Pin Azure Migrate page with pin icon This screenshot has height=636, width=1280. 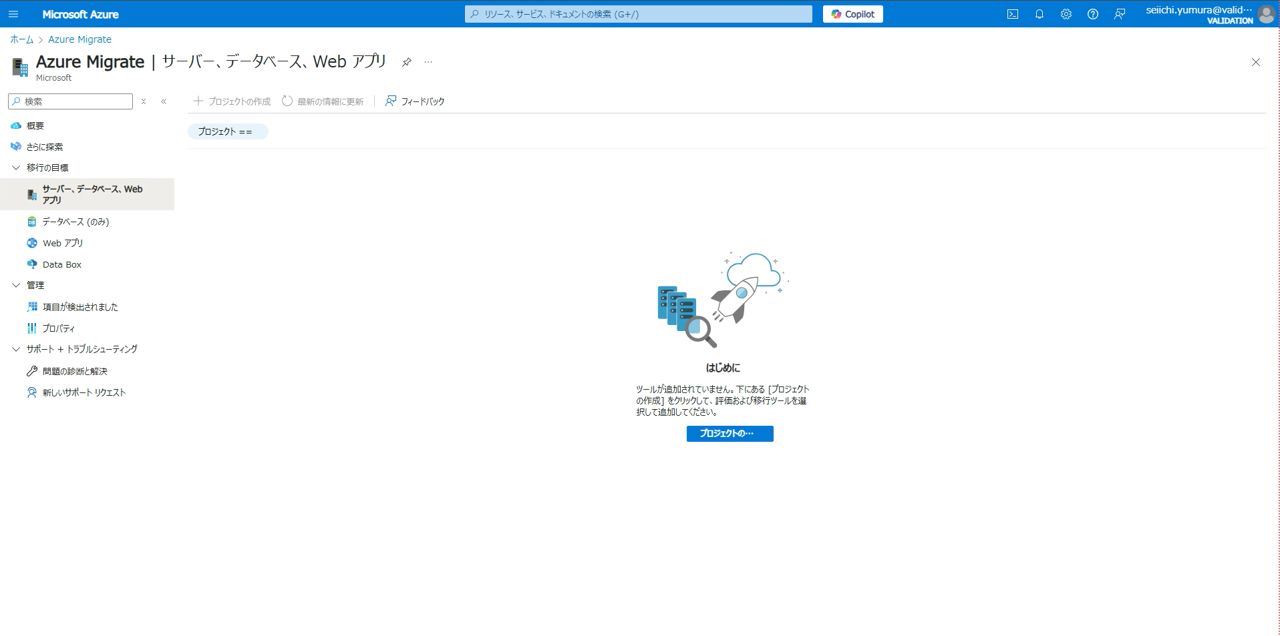(x=406, y=62)
